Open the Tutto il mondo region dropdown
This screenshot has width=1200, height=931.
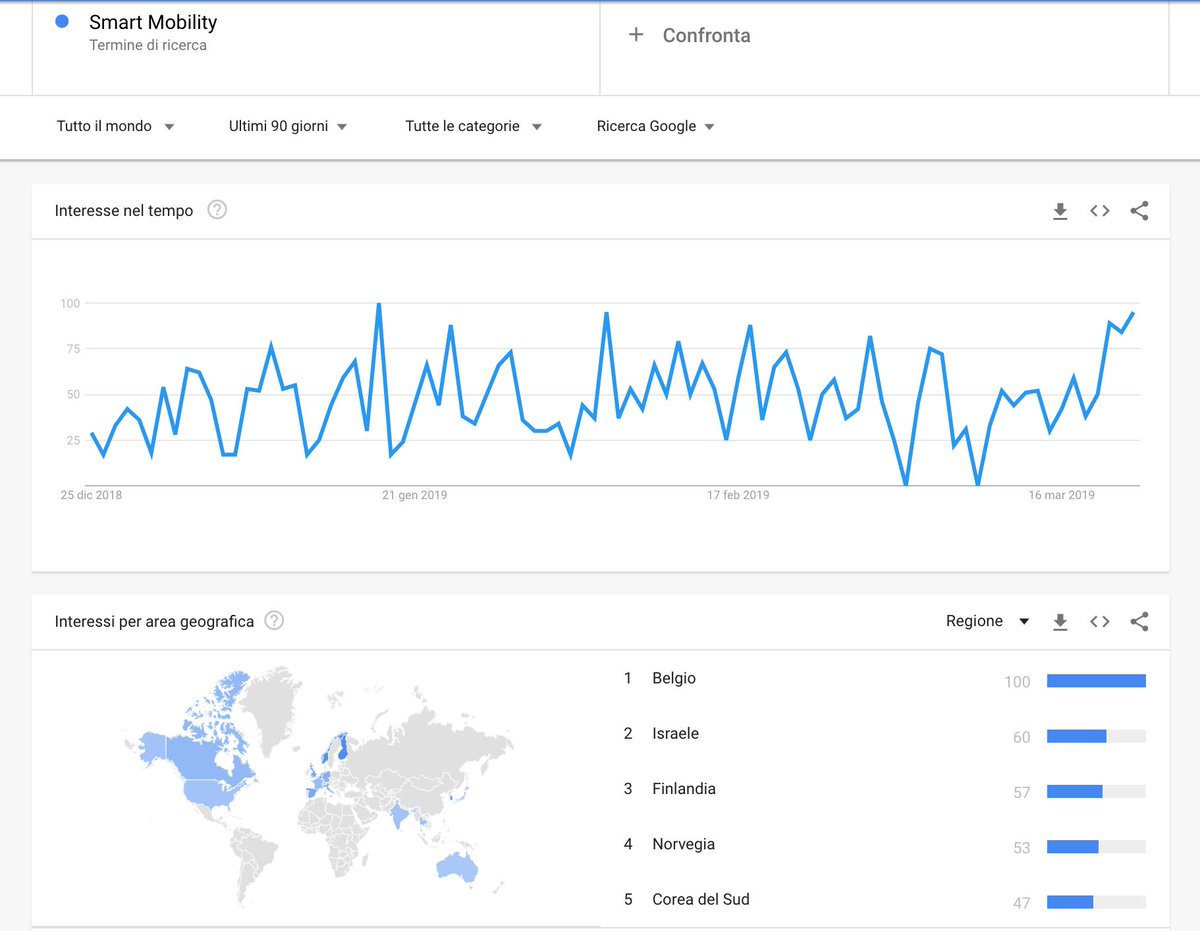(x=115, y=126)
